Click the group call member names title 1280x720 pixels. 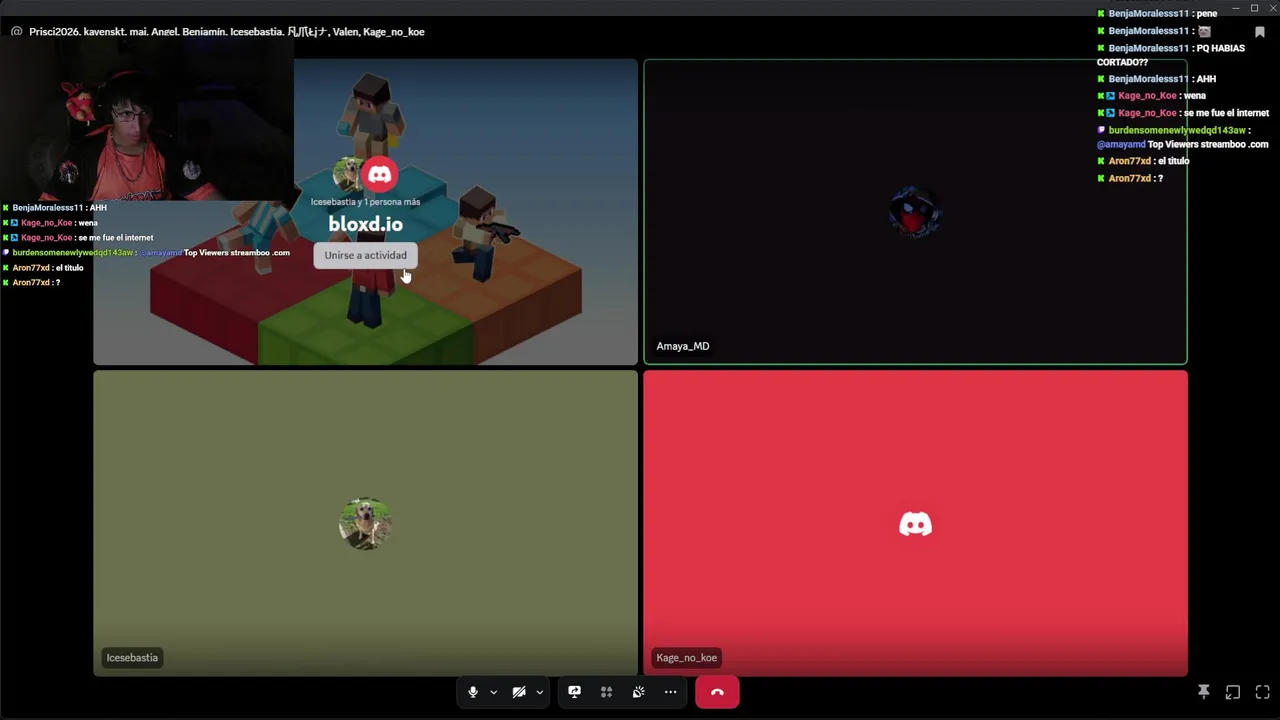[227, 32]
